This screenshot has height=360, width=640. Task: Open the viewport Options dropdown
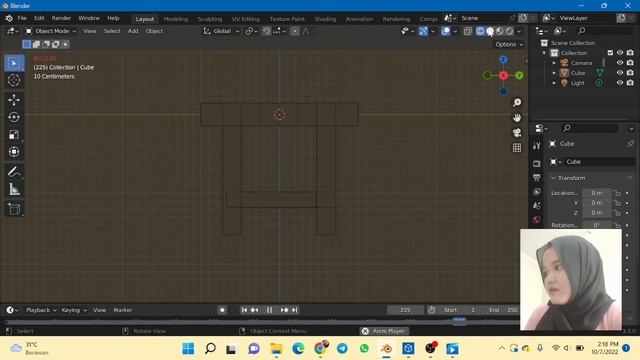tap(509, 44)
